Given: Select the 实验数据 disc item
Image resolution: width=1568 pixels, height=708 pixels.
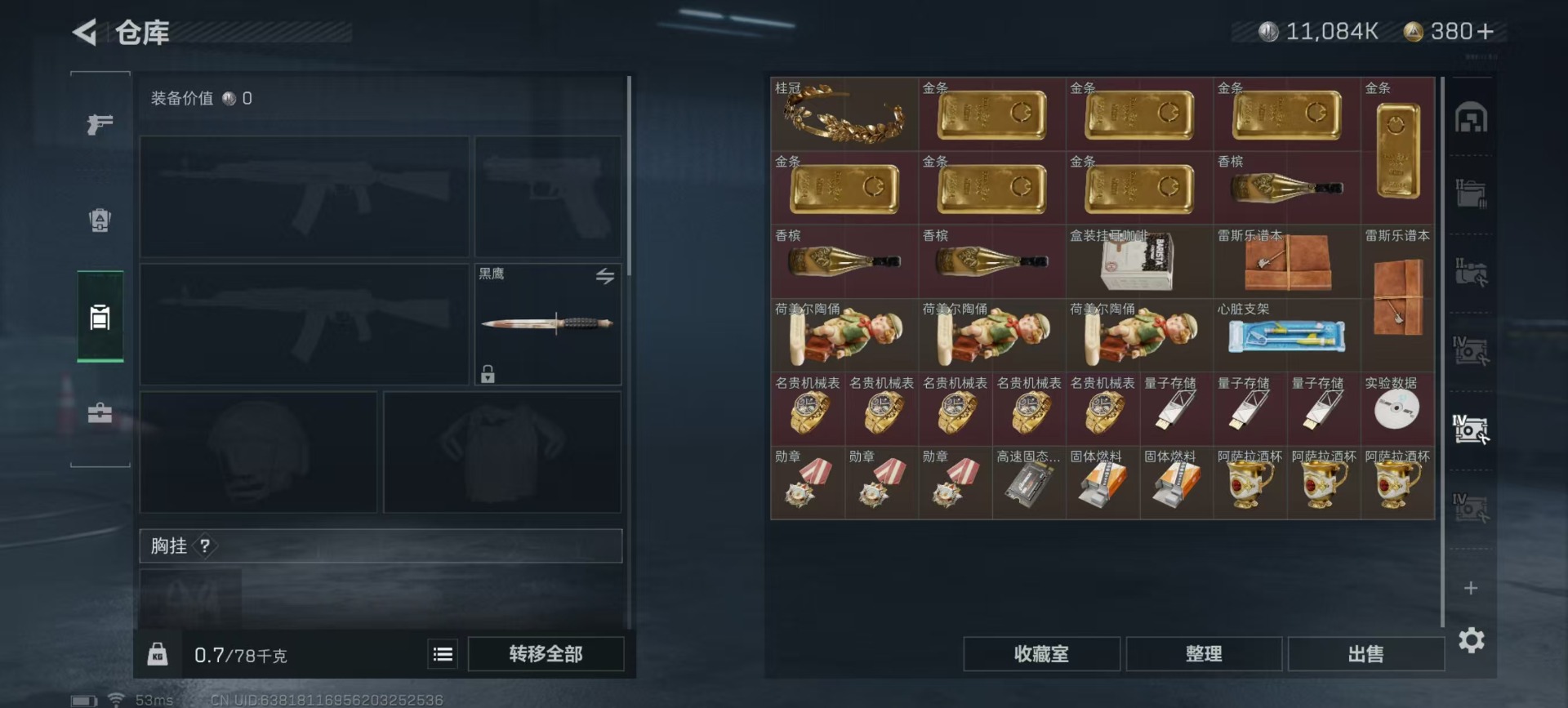Looking at the screenshot, I should pyautogui.click(x=1397, y=408).
